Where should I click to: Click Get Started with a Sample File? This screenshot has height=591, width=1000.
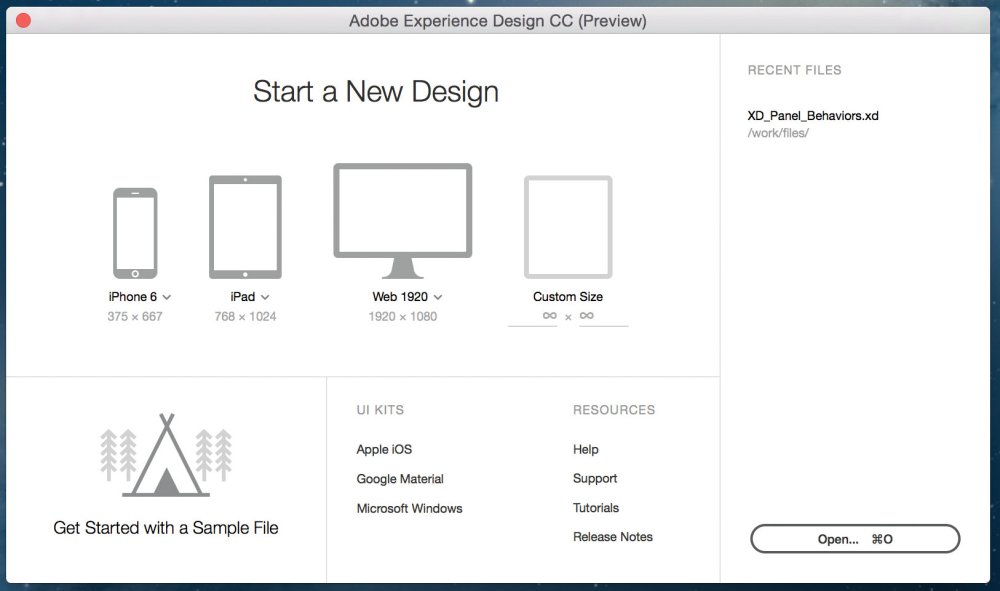click(166, 528)
